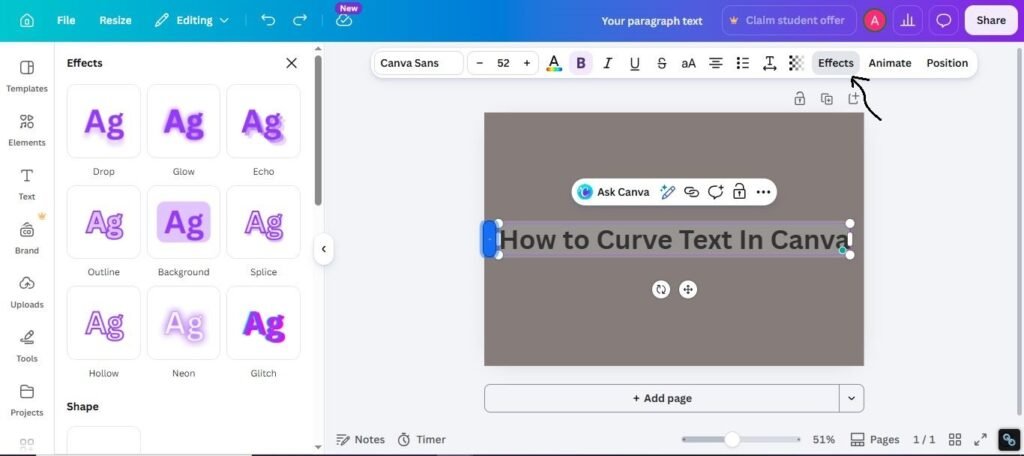Click the rotate handle below the text
This screenshot has height=456, width=1024.
(x=661, y=289)
